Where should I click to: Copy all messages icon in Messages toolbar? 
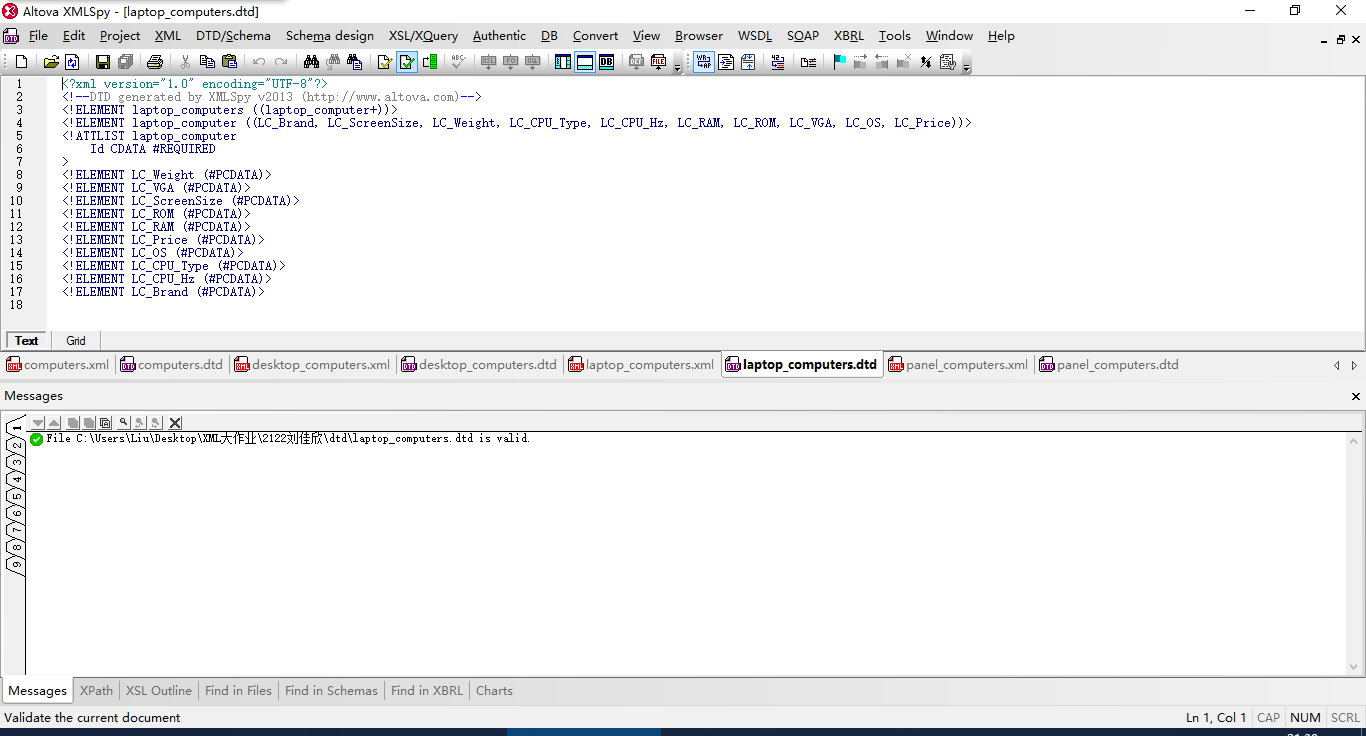pyautogui.click(x=105, y=423)
